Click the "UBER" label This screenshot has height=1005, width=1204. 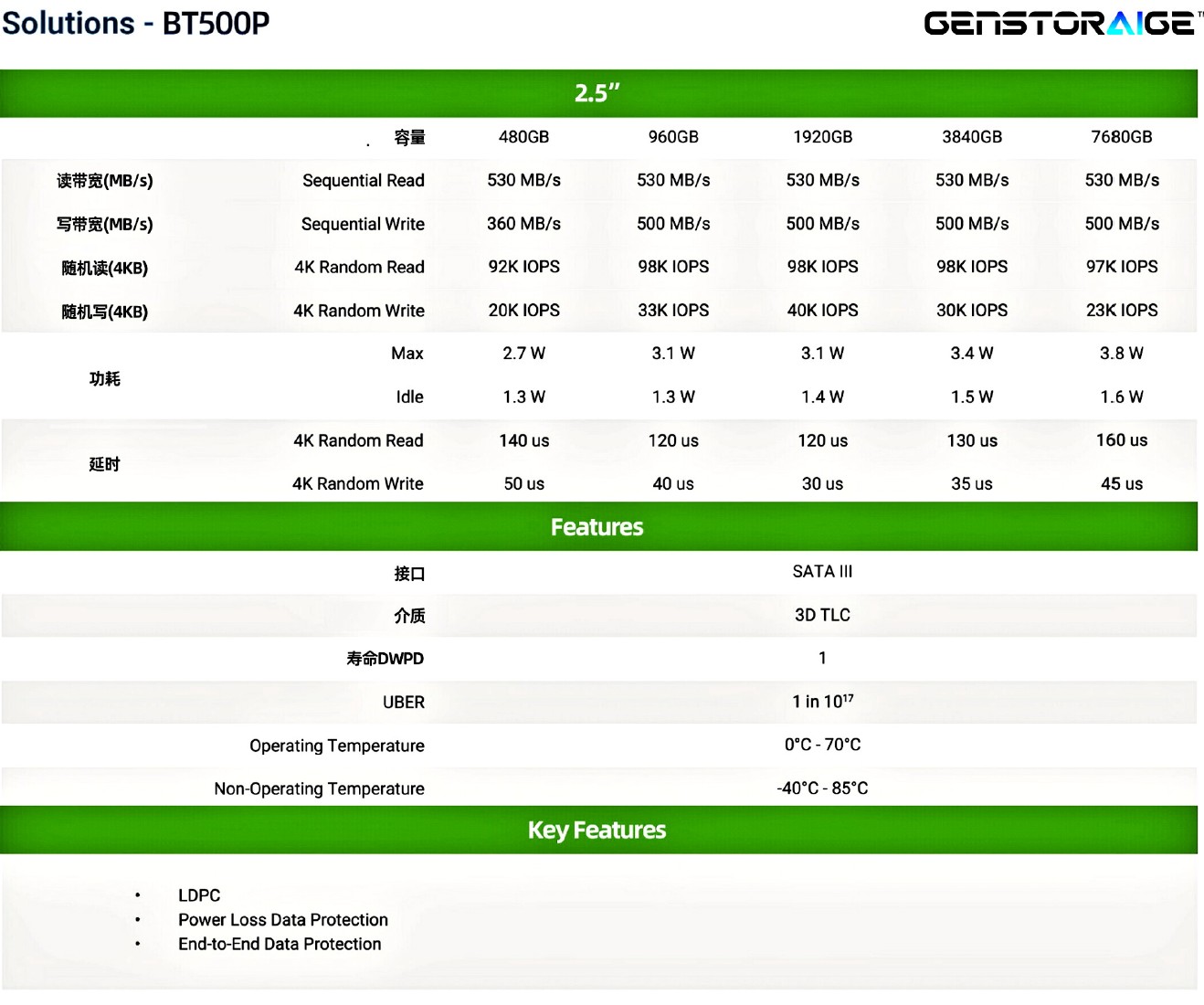click(x=404, y=703)
